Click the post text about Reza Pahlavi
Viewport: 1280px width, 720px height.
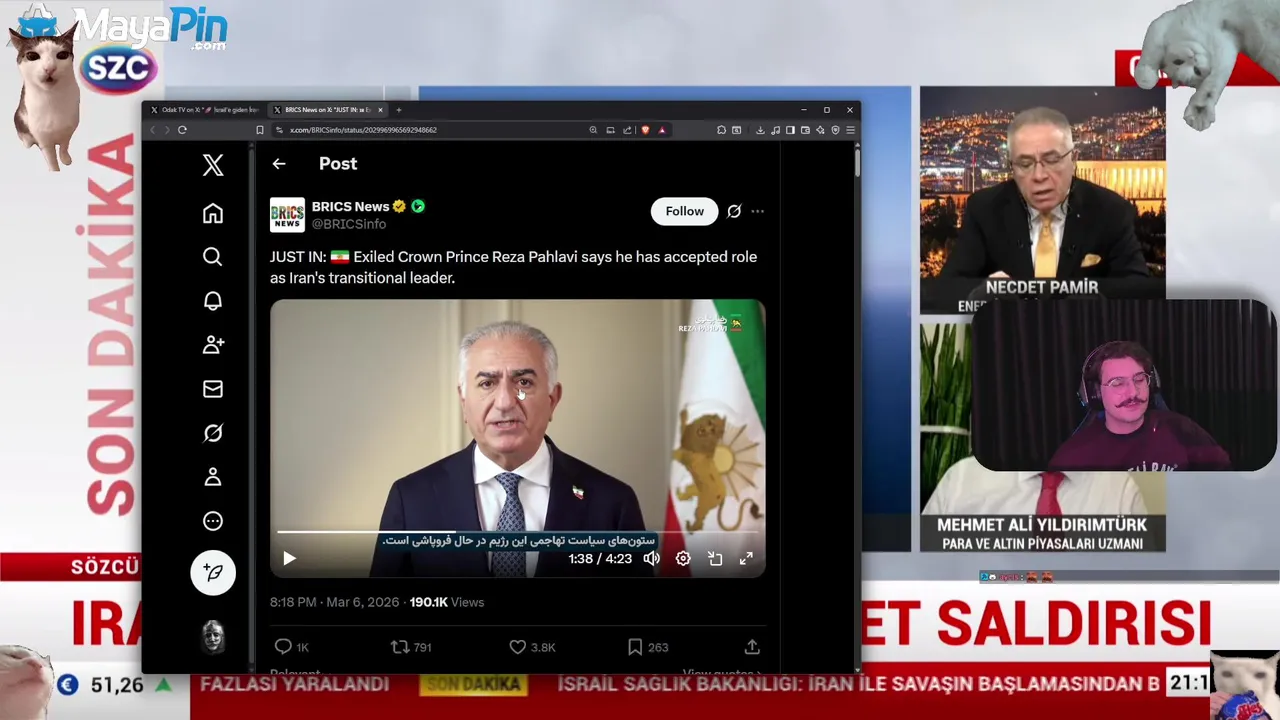tap(513, 267)
